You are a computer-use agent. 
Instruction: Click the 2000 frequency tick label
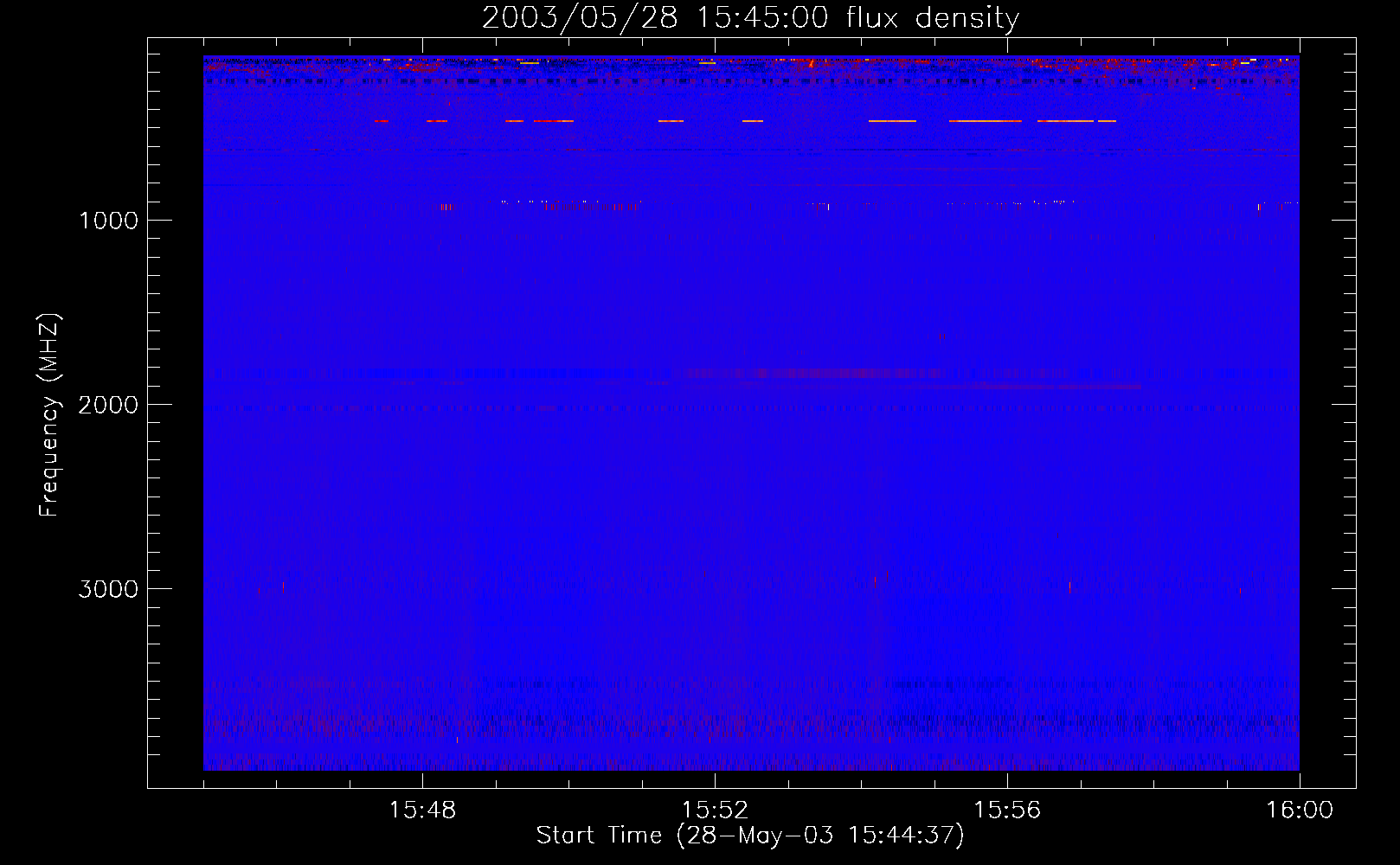[108, 405]
